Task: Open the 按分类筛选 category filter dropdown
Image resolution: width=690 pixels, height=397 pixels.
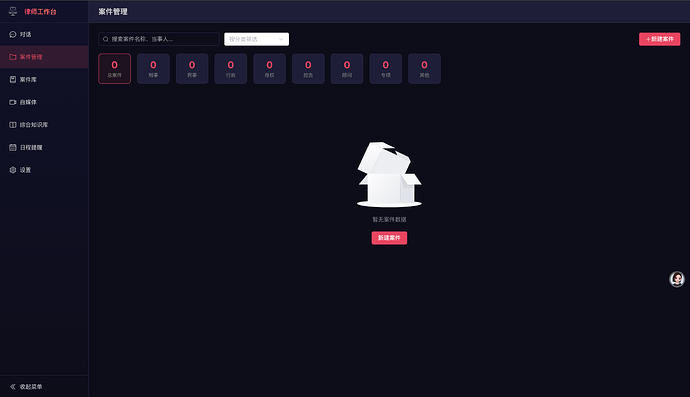Action: coord(257,39)
